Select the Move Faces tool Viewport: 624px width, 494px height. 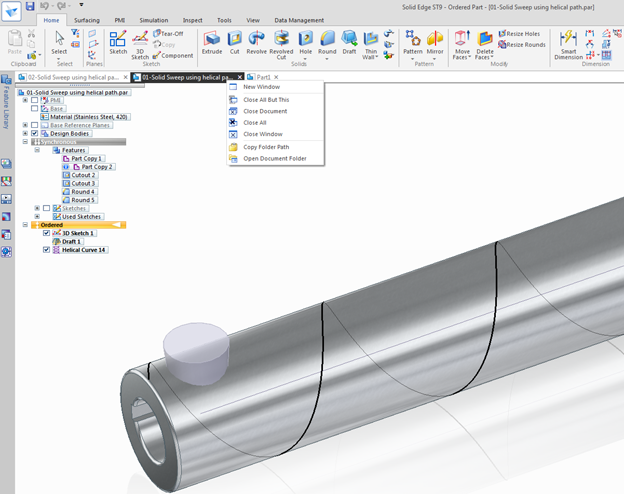click(x=462, y=45)
